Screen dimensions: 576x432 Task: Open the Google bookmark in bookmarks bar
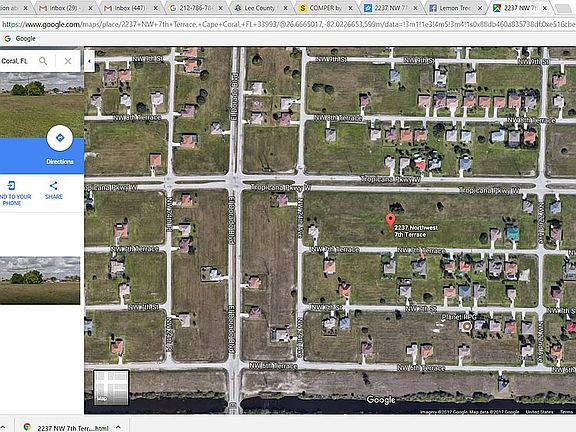[20, 39]
